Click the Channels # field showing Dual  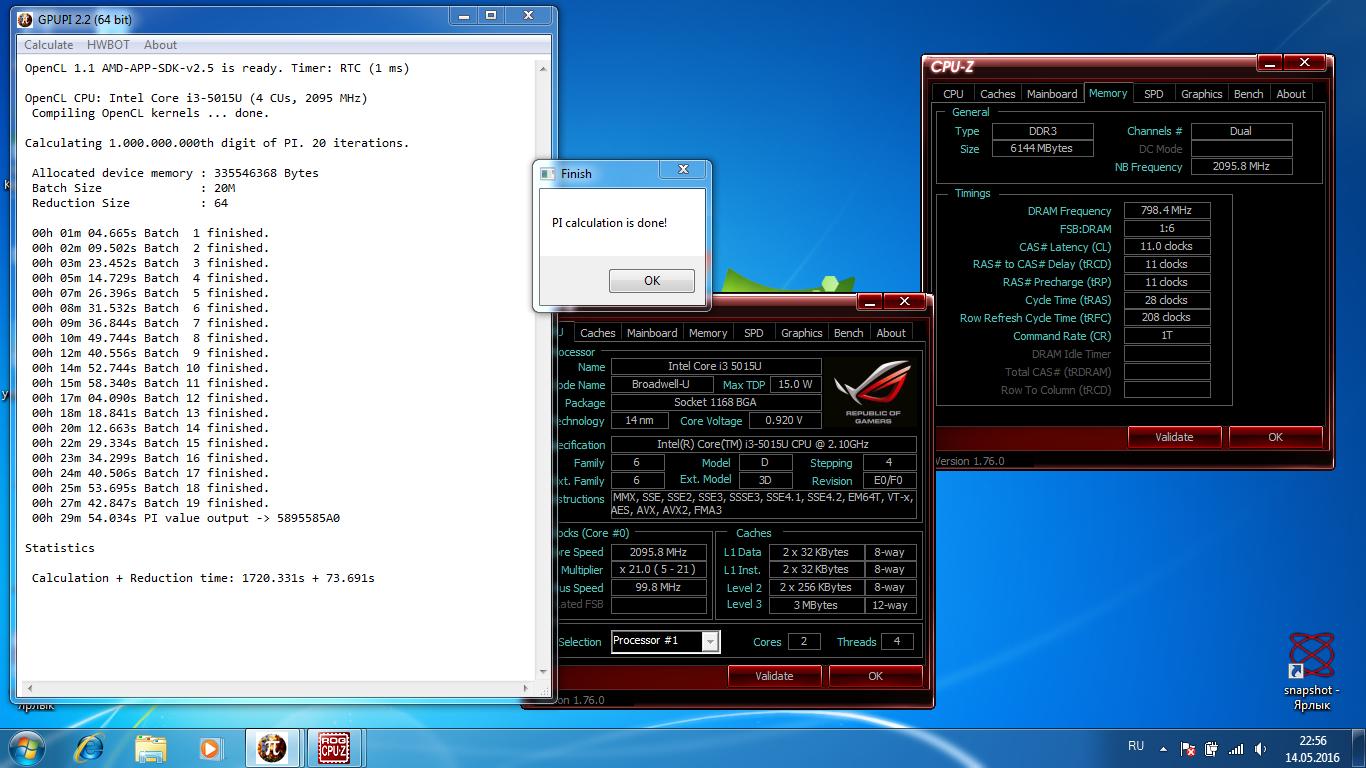tap(1241, 131)
